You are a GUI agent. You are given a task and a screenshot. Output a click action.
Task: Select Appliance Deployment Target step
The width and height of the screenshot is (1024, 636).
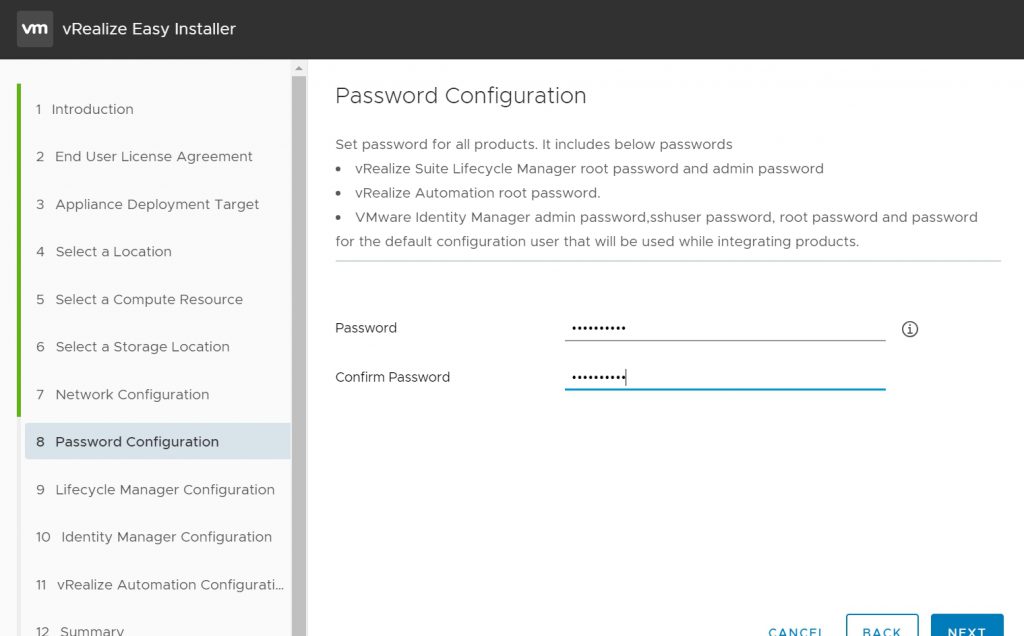148,204
